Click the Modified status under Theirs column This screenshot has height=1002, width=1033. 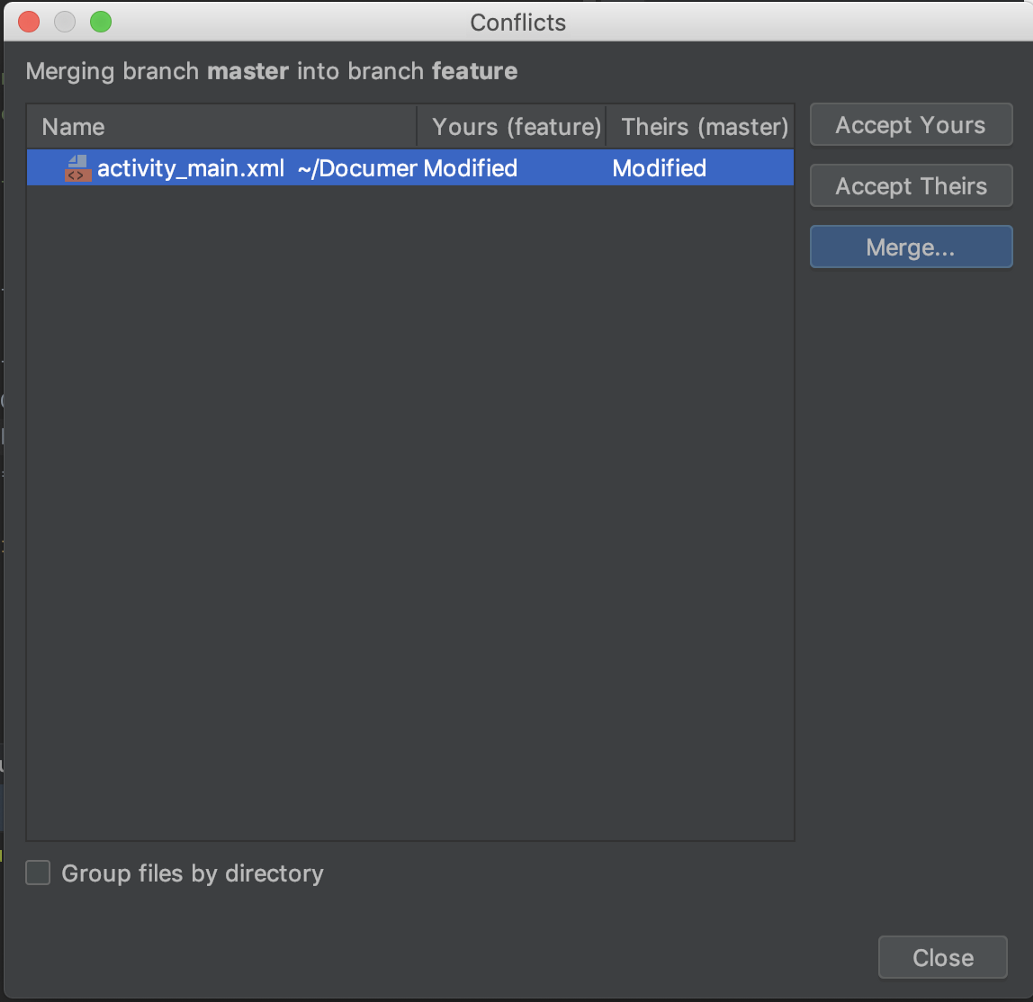659,168
